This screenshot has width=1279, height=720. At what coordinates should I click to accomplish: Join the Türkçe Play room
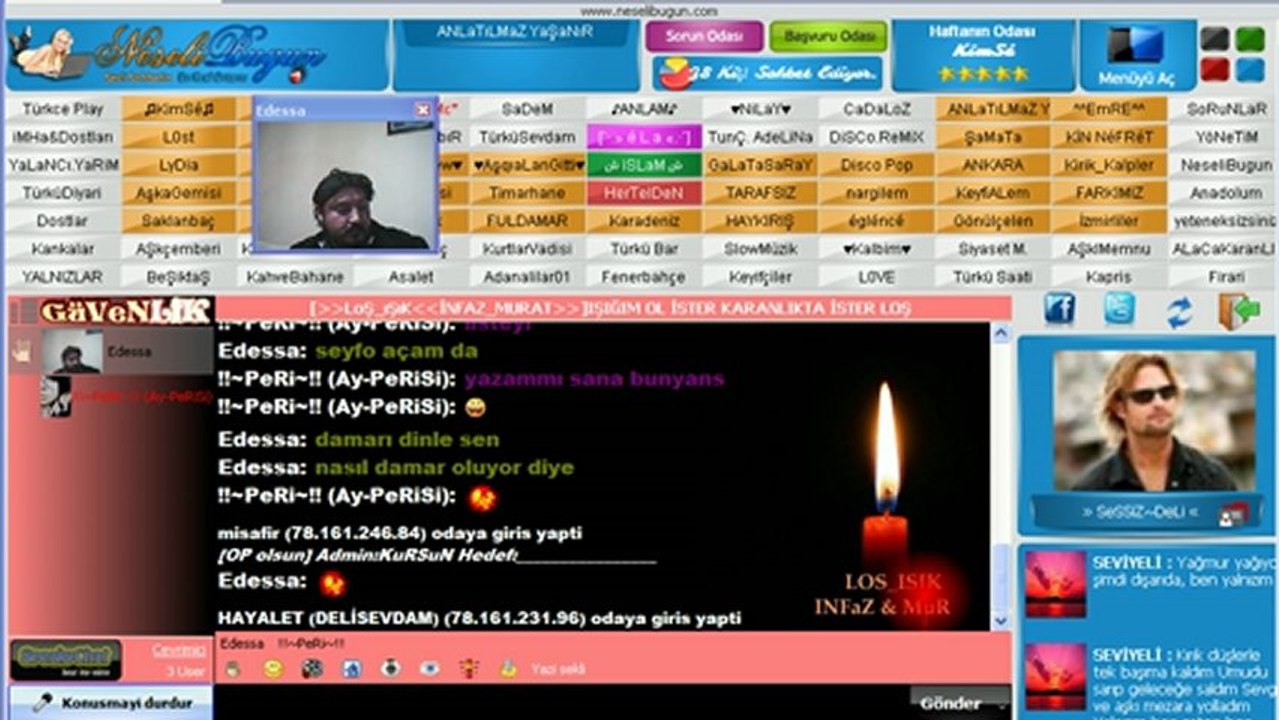62,109
